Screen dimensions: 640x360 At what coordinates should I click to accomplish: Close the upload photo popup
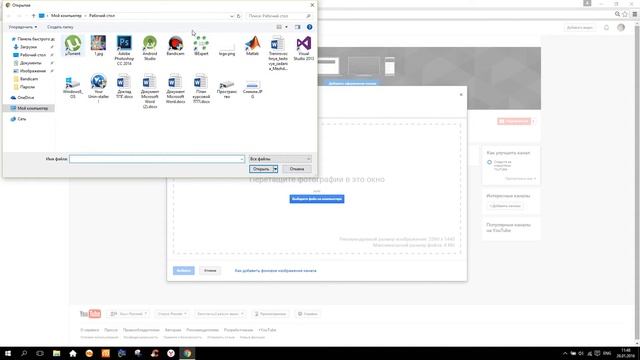[461, 94]
